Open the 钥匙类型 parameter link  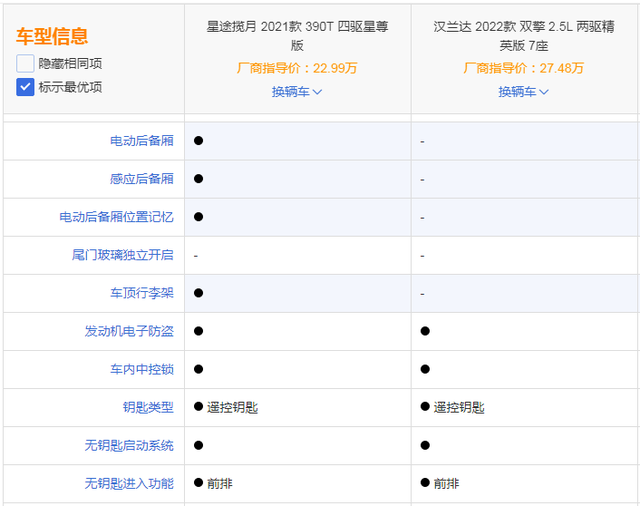(x=147, y=407)
